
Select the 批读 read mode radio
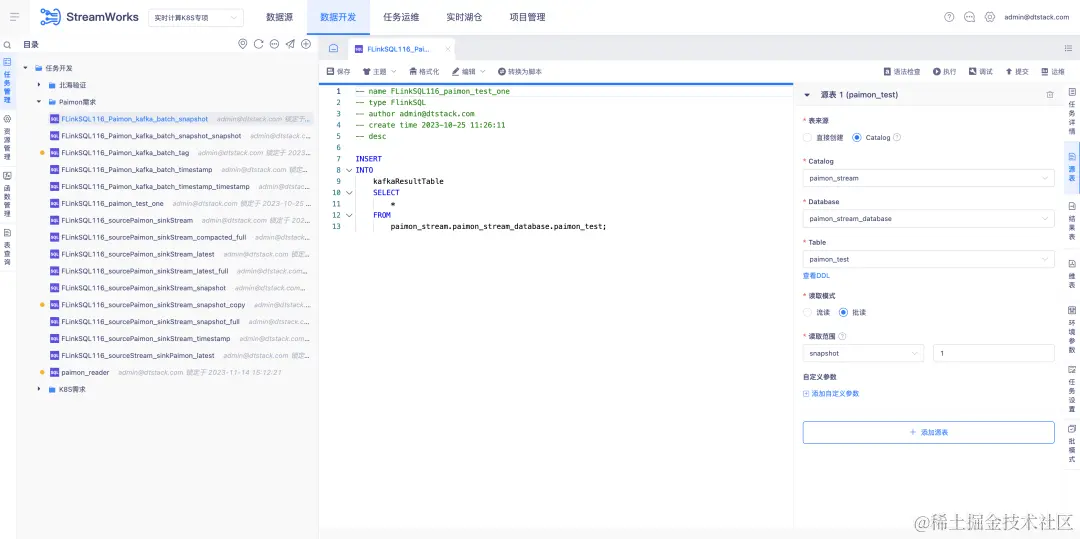(x=843, y=312)
